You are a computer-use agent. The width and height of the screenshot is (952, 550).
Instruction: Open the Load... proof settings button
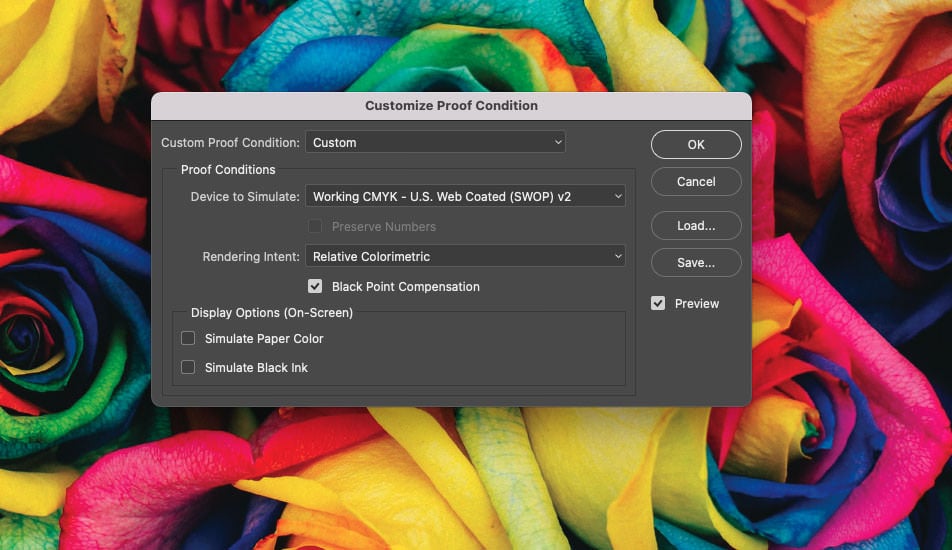pos(696,226)
